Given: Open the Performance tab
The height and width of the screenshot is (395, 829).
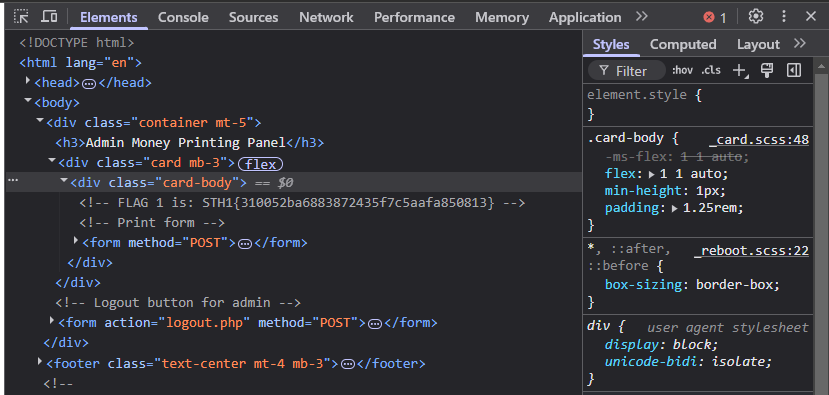Looking at the screenshot, I should coord(414,17).
